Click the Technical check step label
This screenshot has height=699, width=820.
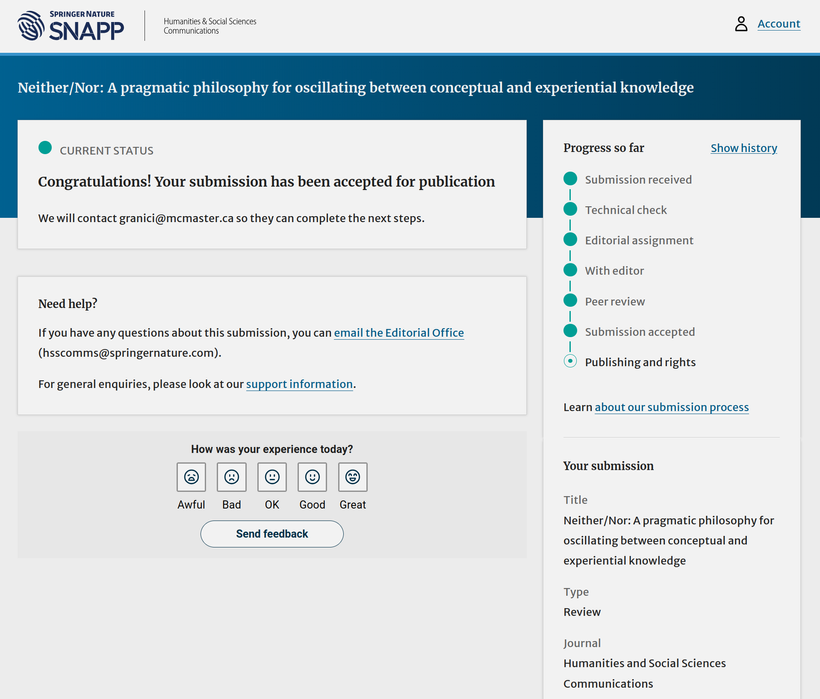tap(626, 210)
